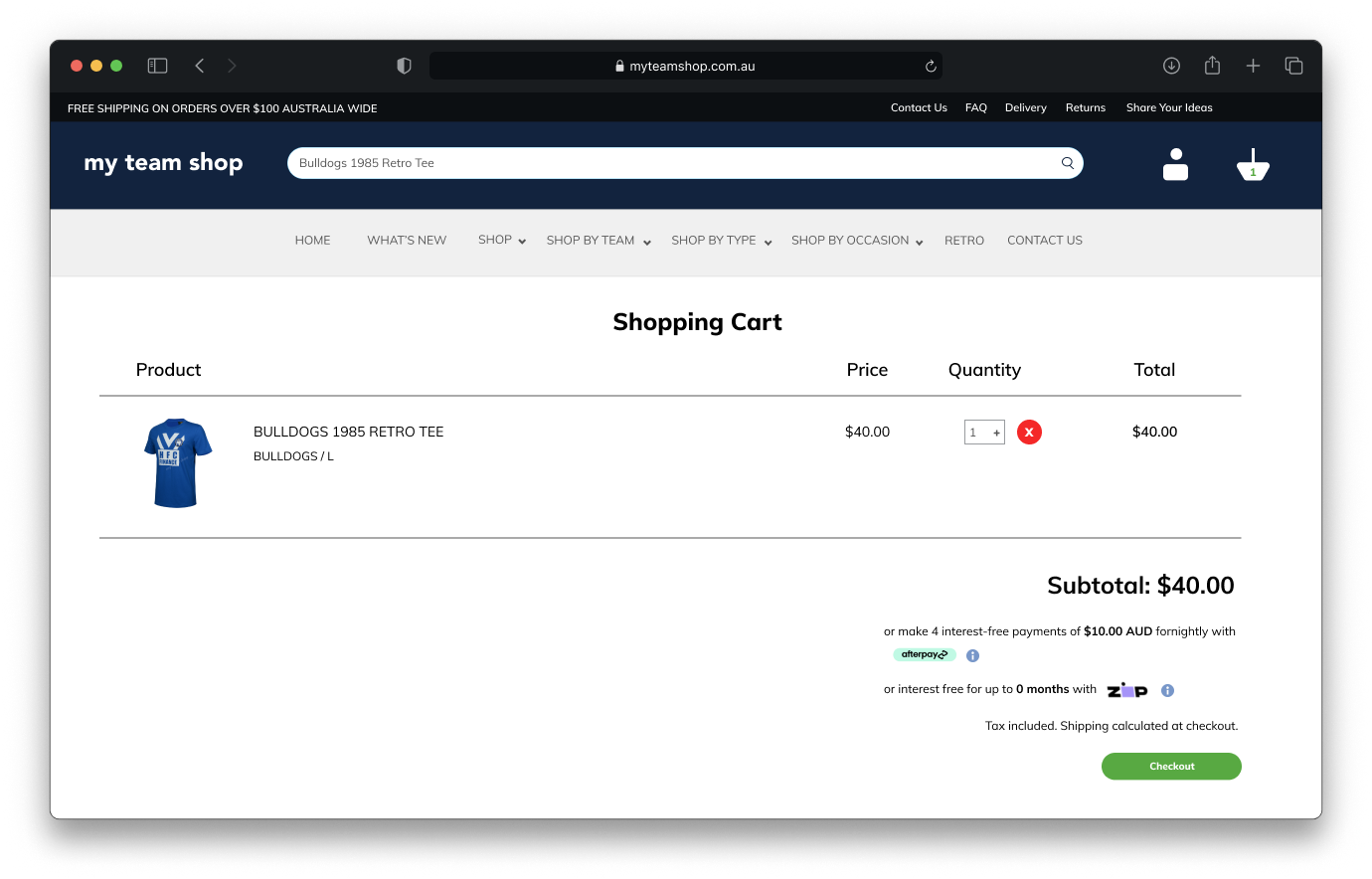Toggle the Safari sidebar icon

(x=157, y=66)
